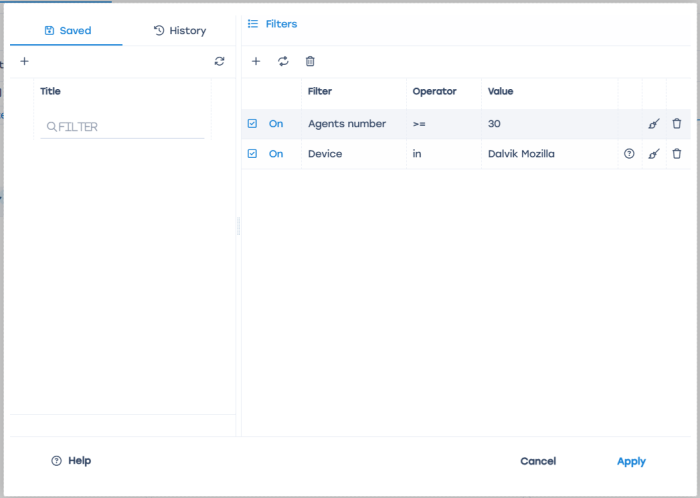The image size is (700, 498).
Task: Open the 'in' operator for Device
Action: 417,154
